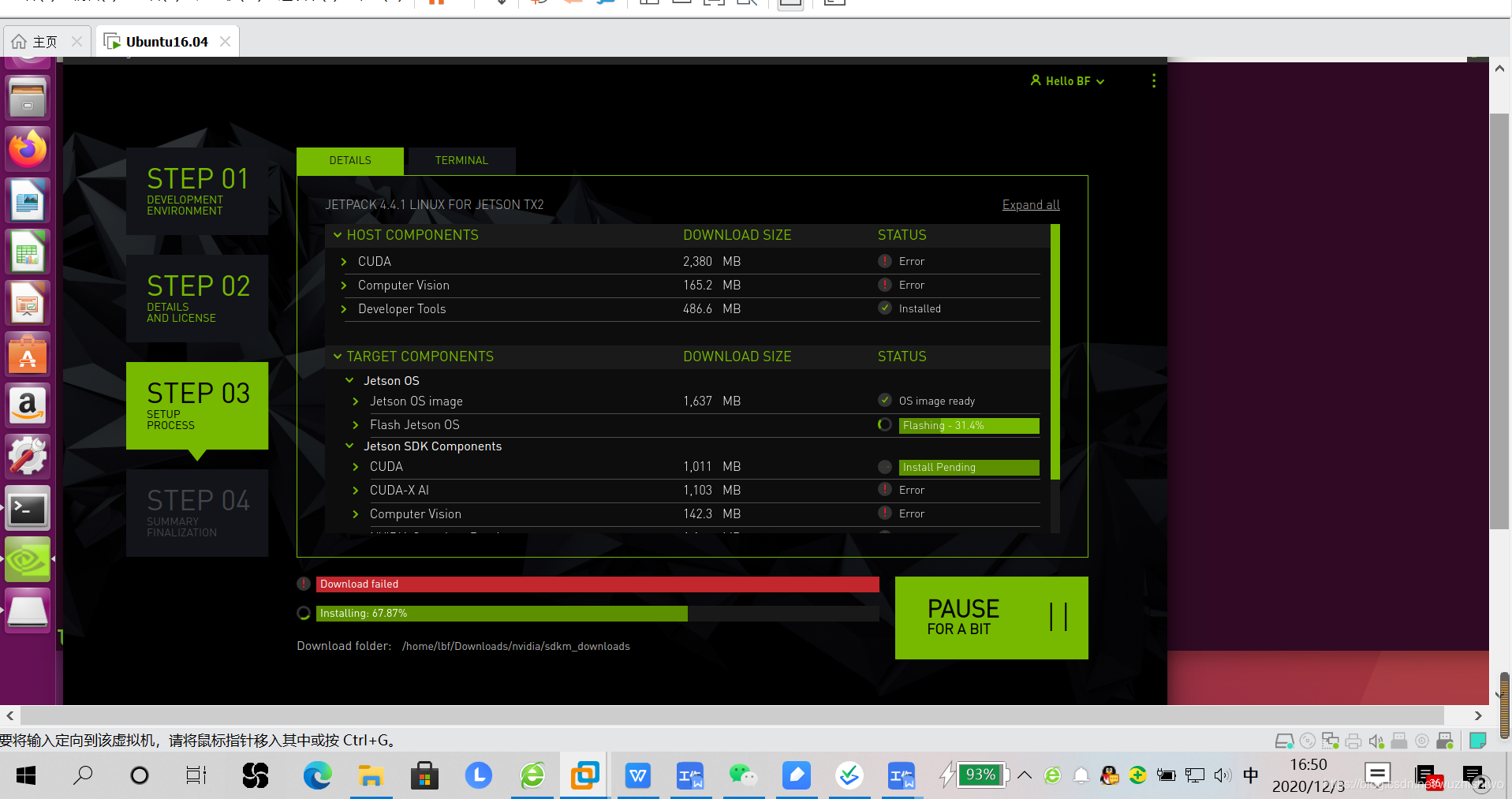The image size is (1512, 799).
Task: Expand the CUDA-X AI row
Action: pyautogui.click(x=356, y=490)
